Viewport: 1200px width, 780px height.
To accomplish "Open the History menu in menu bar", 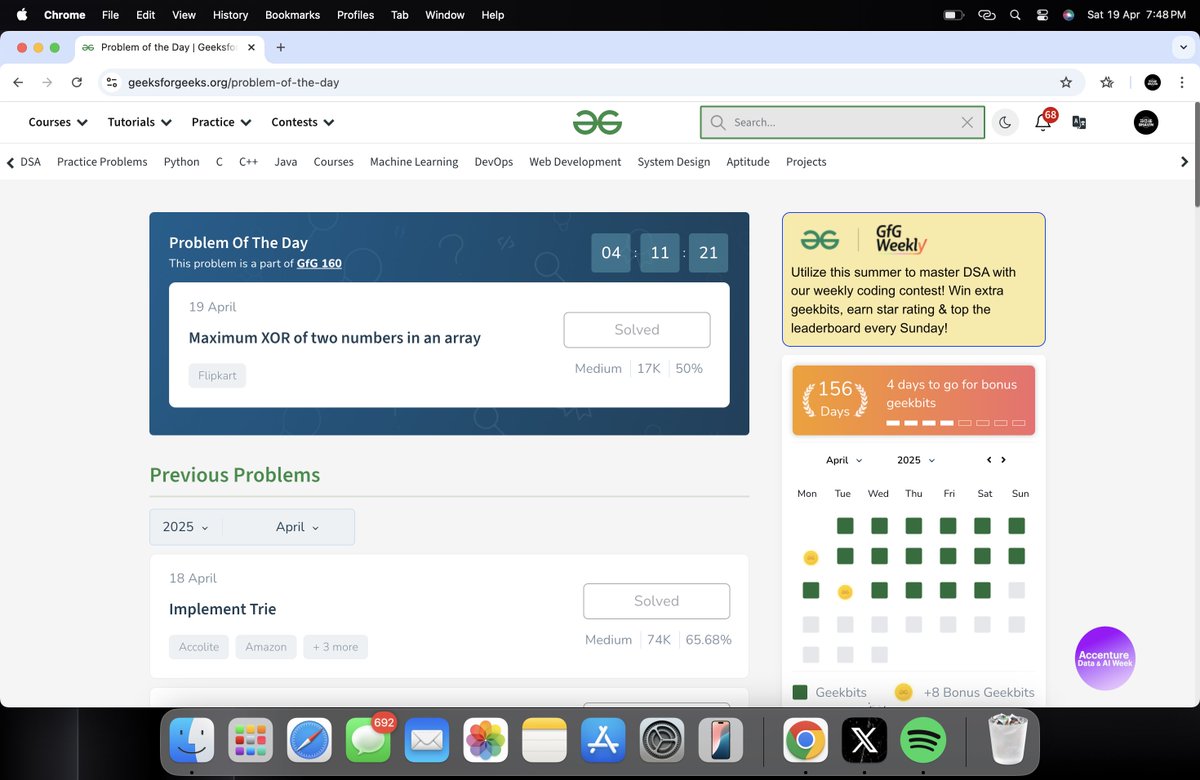I will [x=230, y=15].
